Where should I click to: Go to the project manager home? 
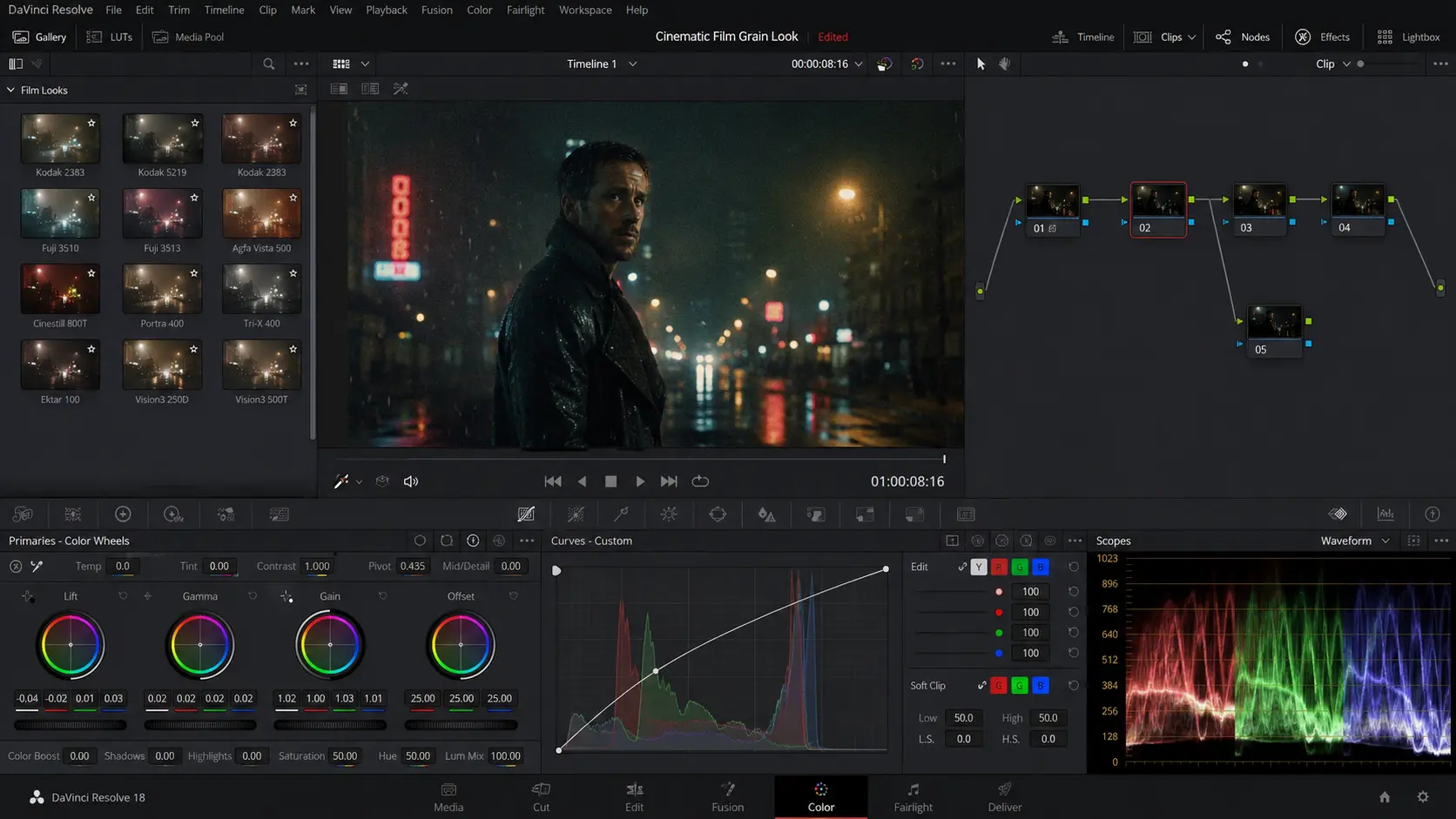point(1385,796)
